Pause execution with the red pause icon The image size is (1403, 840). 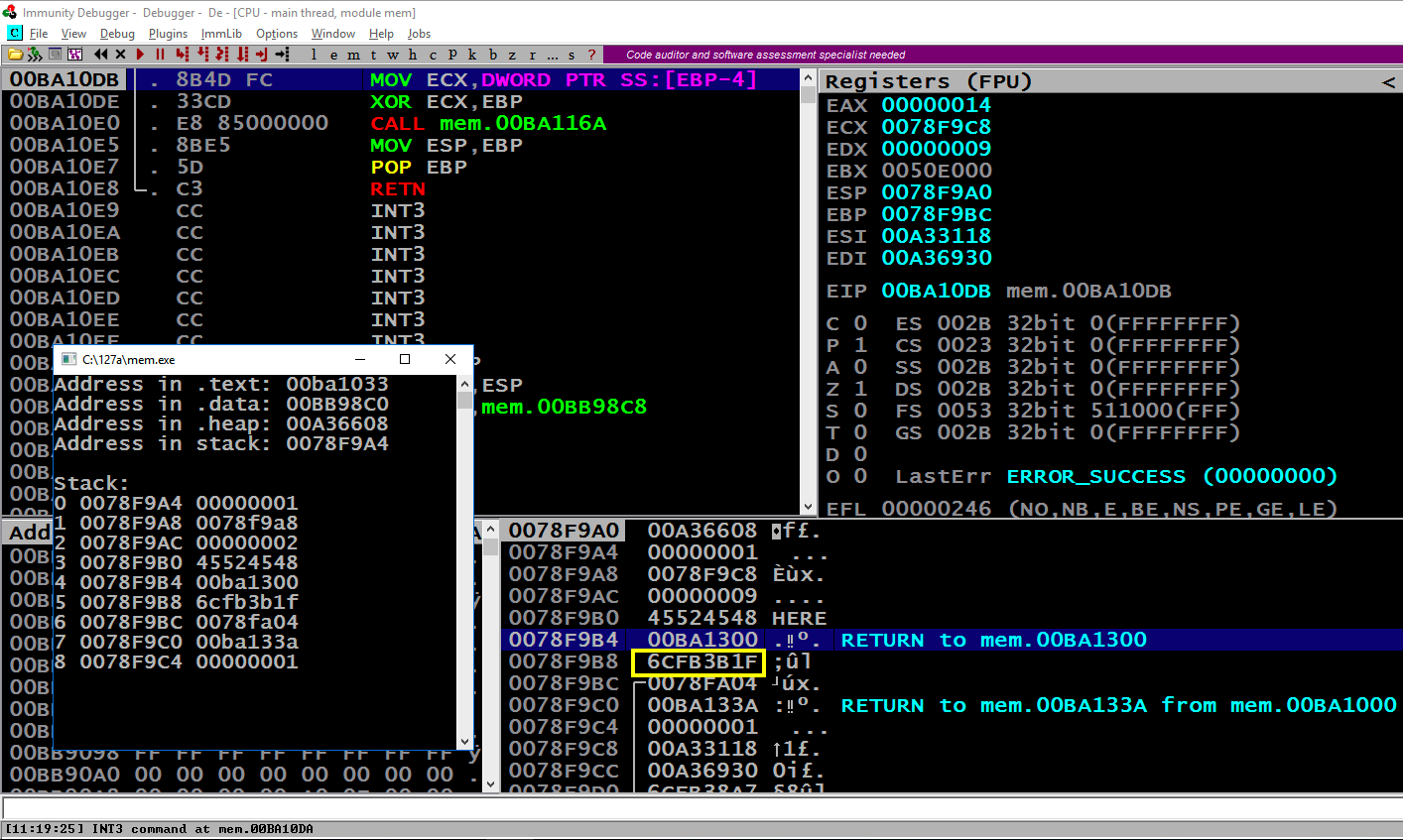pos(160,54)
